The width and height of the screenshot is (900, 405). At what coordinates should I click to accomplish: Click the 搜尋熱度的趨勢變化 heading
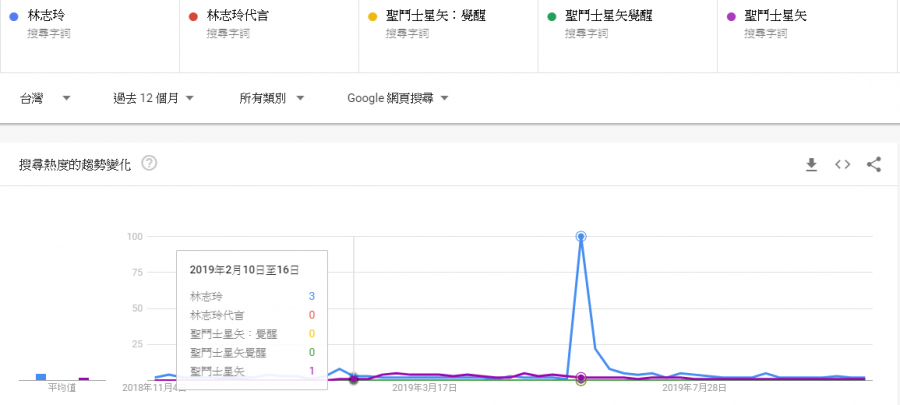pyautogui.click(x=75, y=165)
